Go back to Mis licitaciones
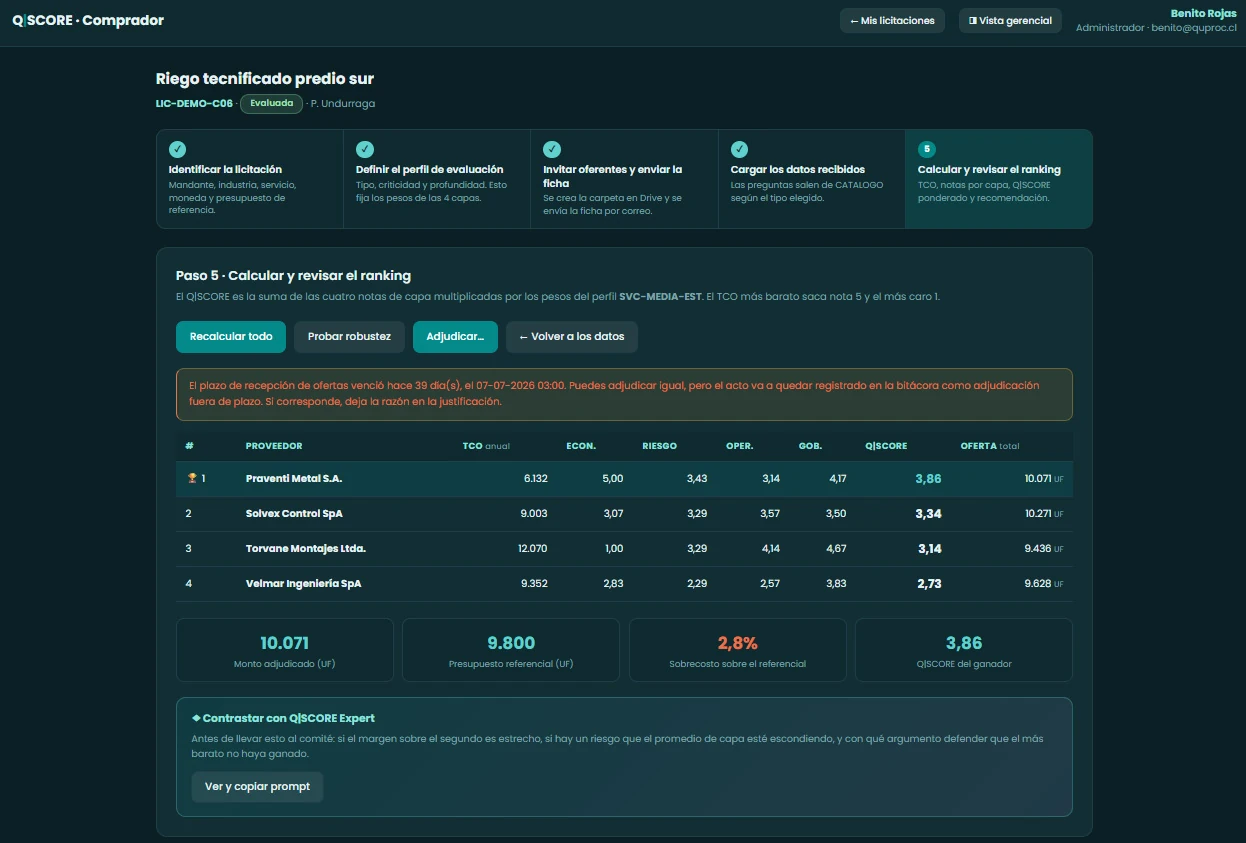Screen dimensions: 1246x843 point(892,21)
